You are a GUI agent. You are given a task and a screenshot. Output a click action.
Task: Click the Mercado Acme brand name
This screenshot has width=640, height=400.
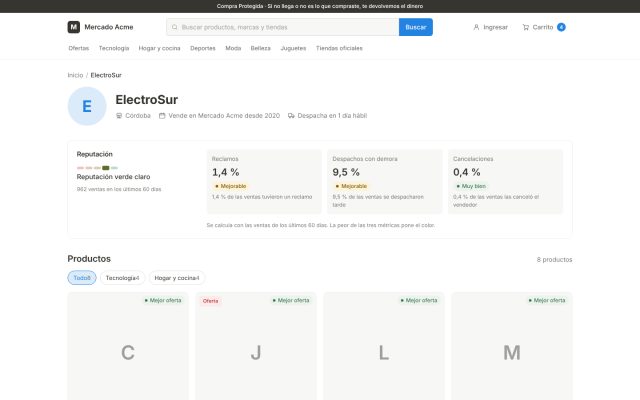pos(109,27)
